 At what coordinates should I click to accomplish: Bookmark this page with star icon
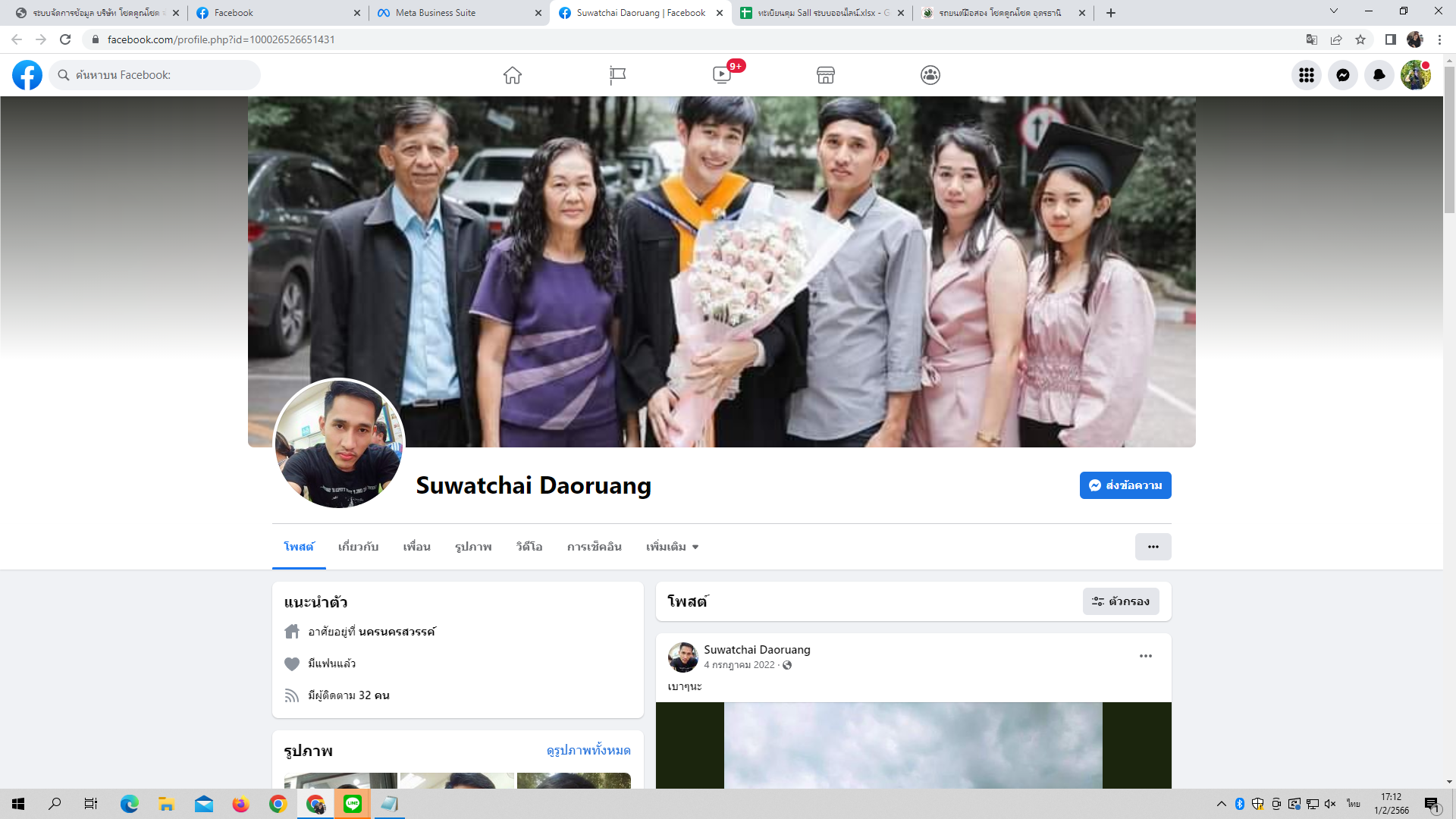1360,39
